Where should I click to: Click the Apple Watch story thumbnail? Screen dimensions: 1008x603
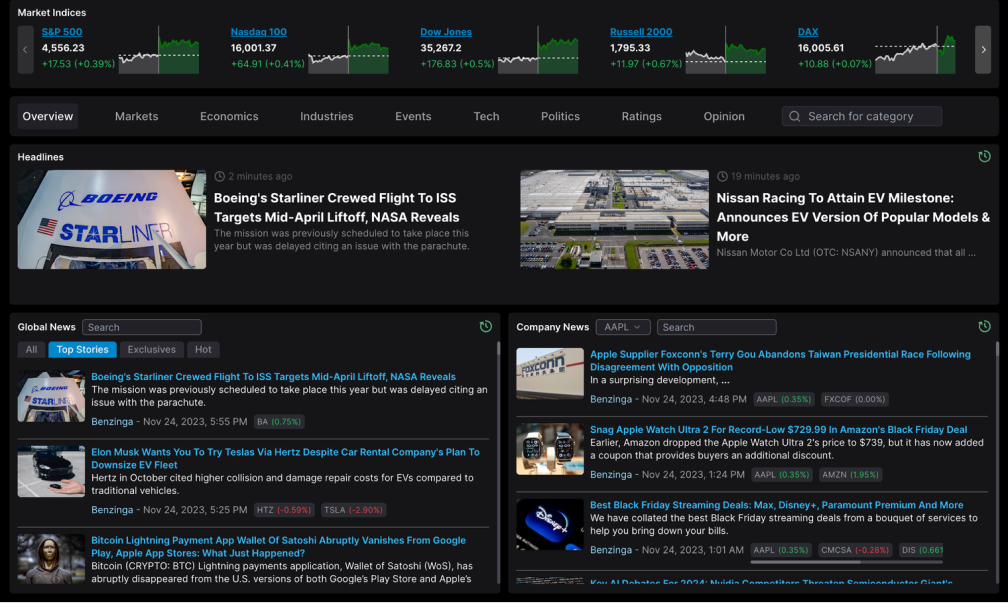tap(550, 449)
